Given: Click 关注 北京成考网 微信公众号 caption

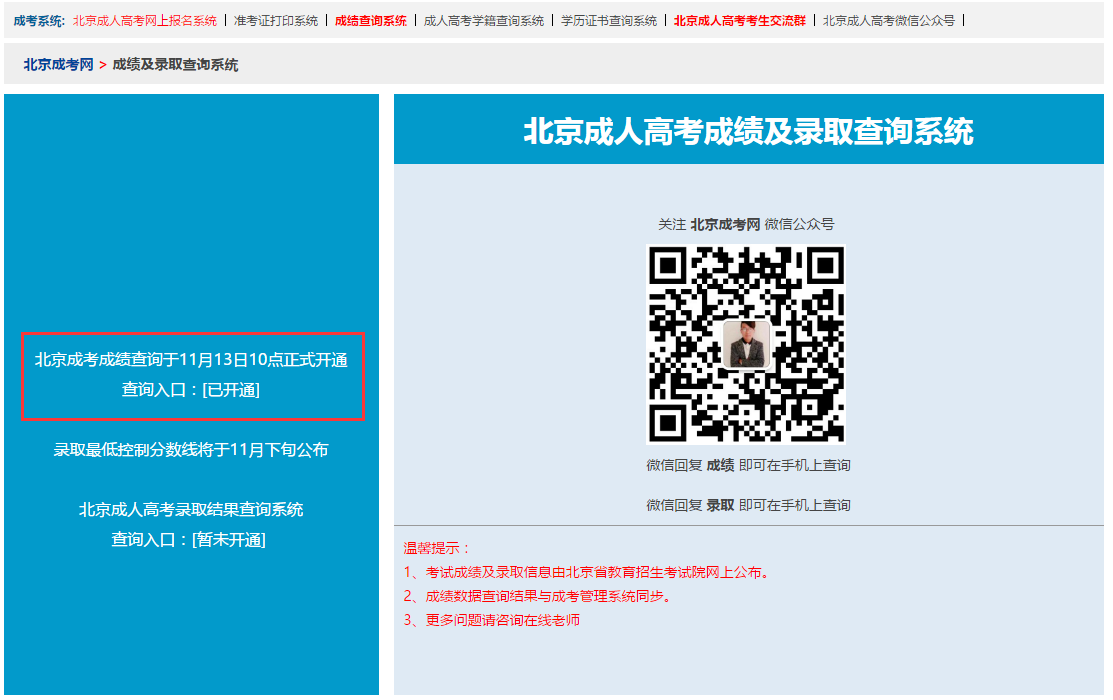Looking at the screenshot, I should (x=746, y=224).
